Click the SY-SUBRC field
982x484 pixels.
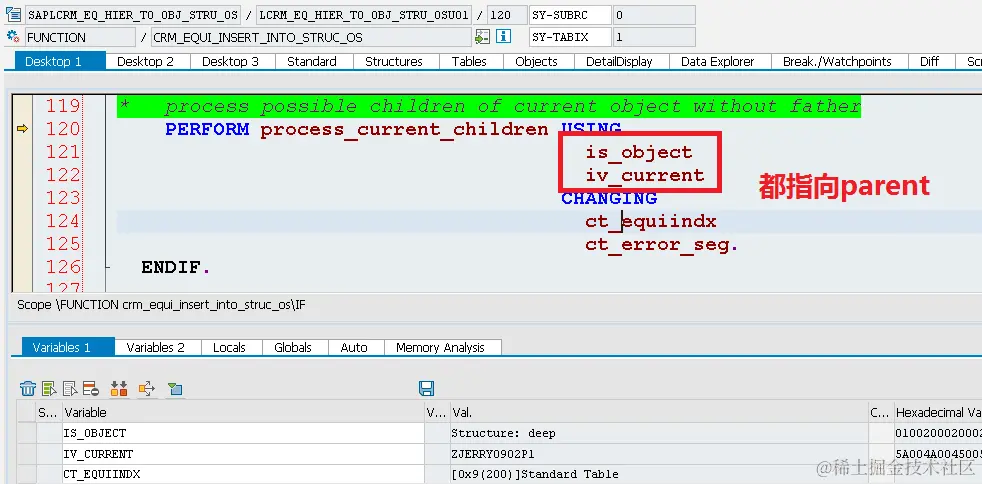570,15
